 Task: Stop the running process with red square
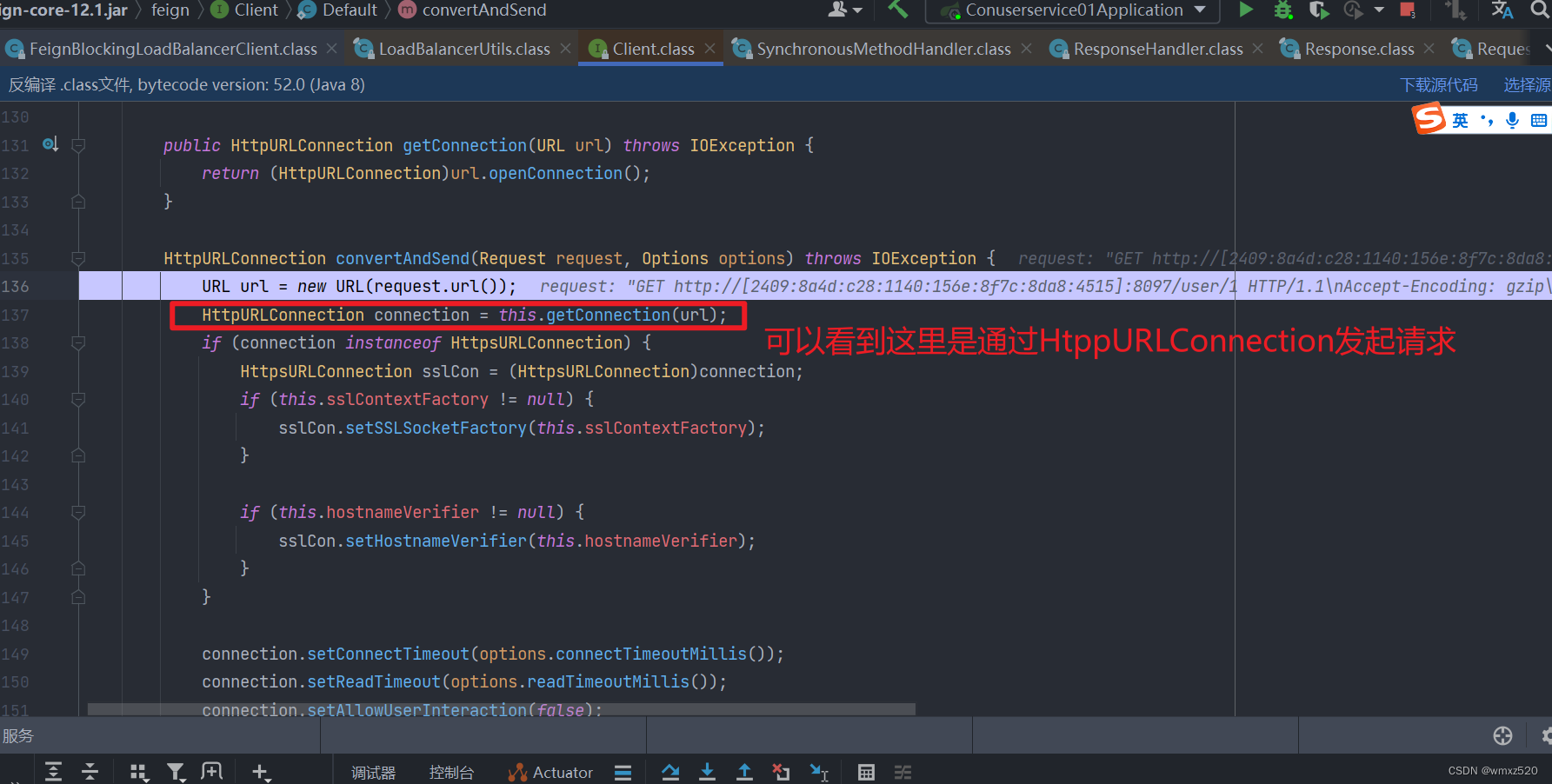[x=1408, y=10]
